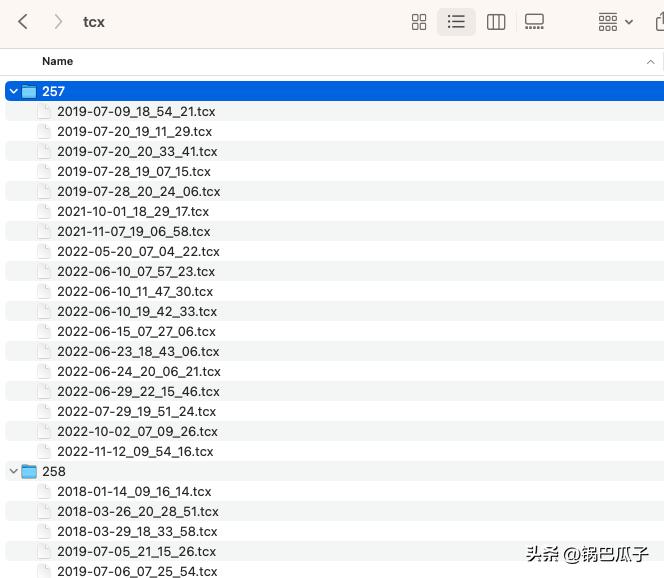Click document icon of 2022-07-29_19_51_24.tcx
The width and height of the screenshot is (664, 578).
click(x=44, y=411)
